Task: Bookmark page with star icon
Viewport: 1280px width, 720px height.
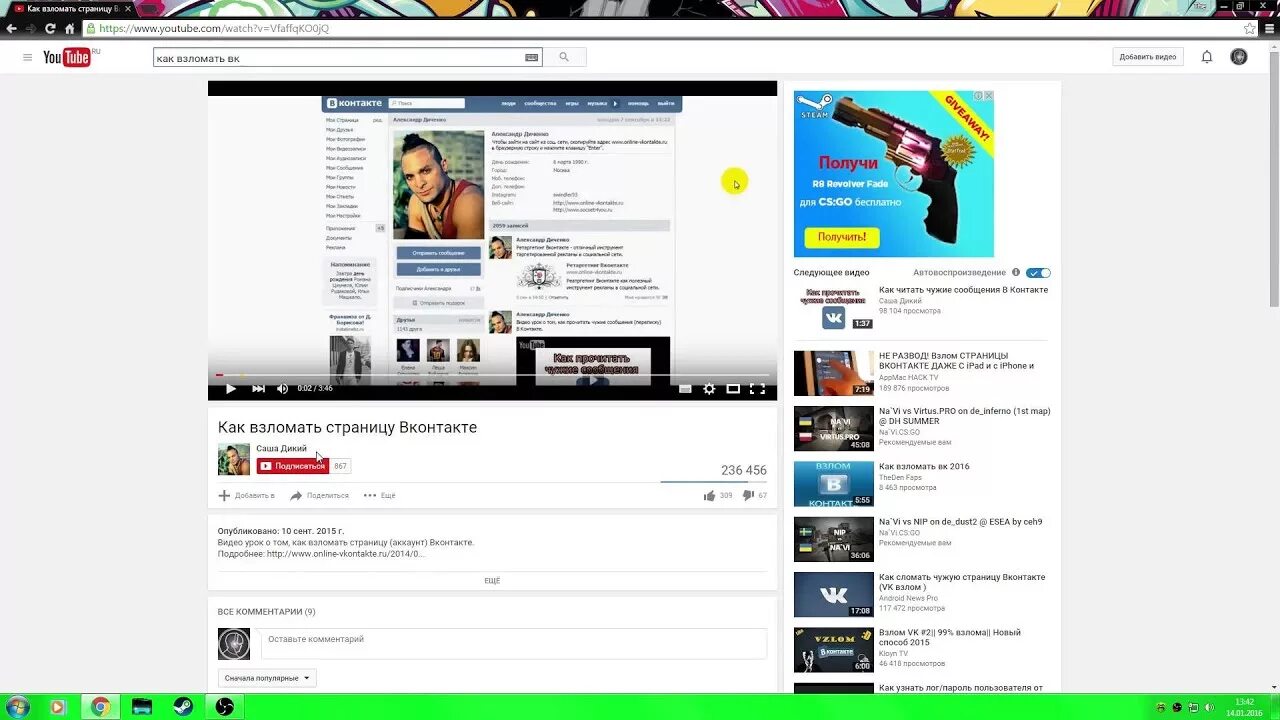Action: [x=1250, y=28]
